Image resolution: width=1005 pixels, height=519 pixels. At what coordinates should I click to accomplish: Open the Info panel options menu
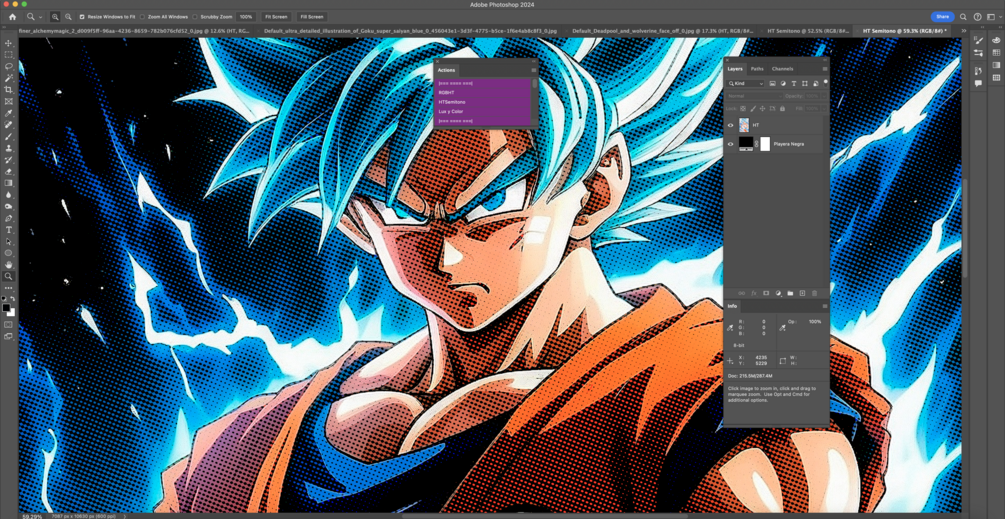pyautogui.click(x=824, y=306)
